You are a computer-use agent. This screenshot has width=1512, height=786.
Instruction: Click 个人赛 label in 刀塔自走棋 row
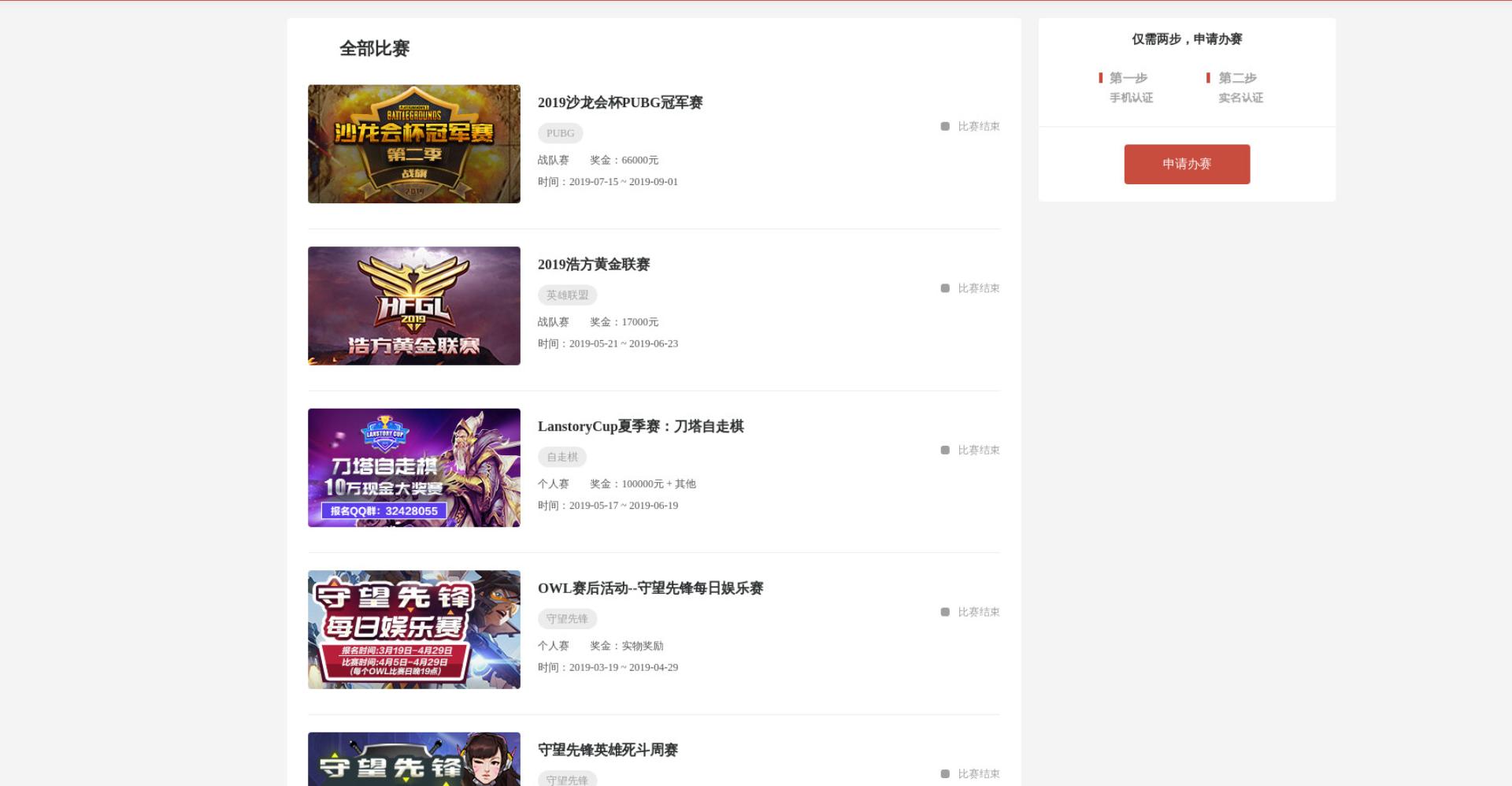point(553,484)
